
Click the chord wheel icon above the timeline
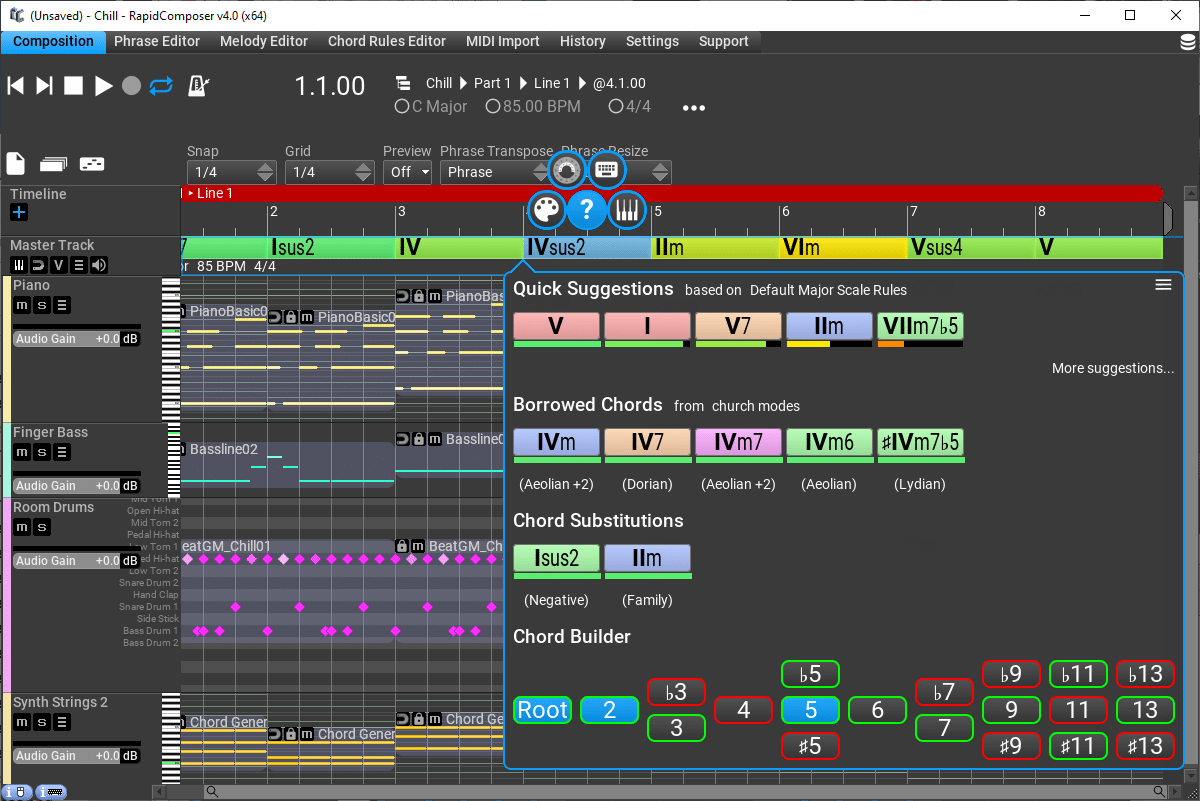(x=566, y=170)
